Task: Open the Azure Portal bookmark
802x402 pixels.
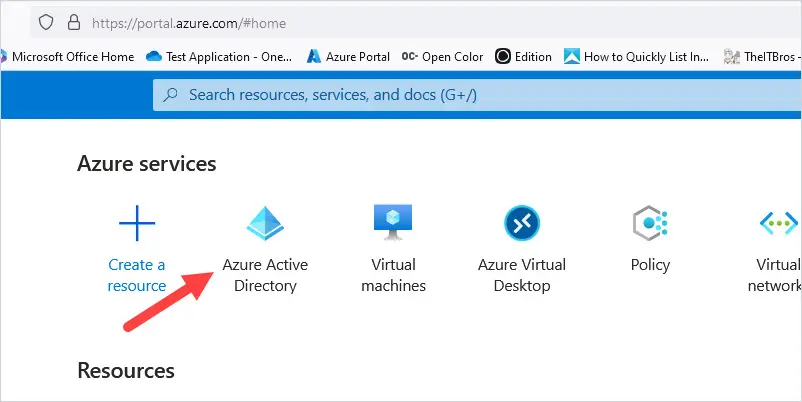Action: click(x=348, y=57)
